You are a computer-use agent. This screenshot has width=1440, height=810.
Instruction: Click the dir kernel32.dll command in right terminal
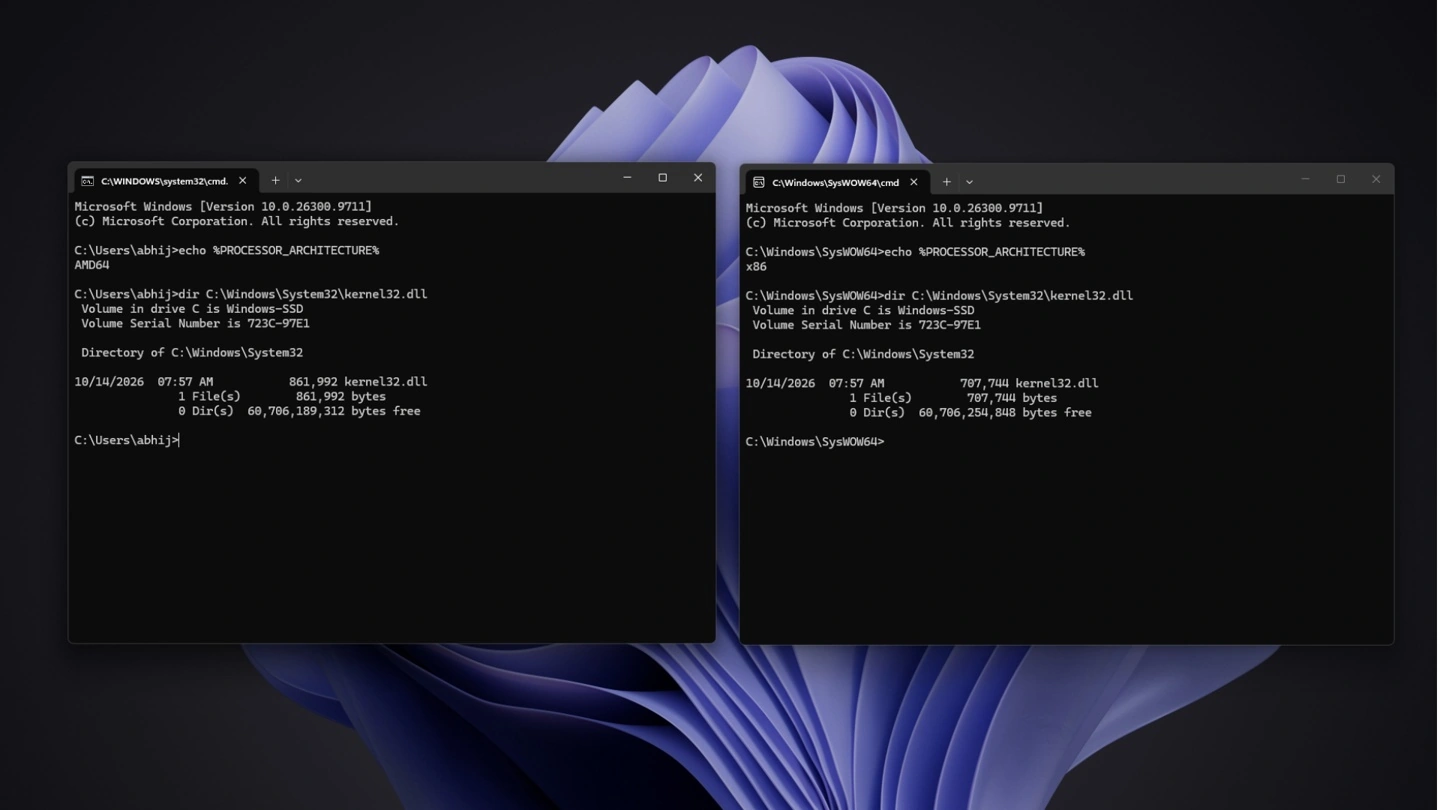coord(1009,296)
